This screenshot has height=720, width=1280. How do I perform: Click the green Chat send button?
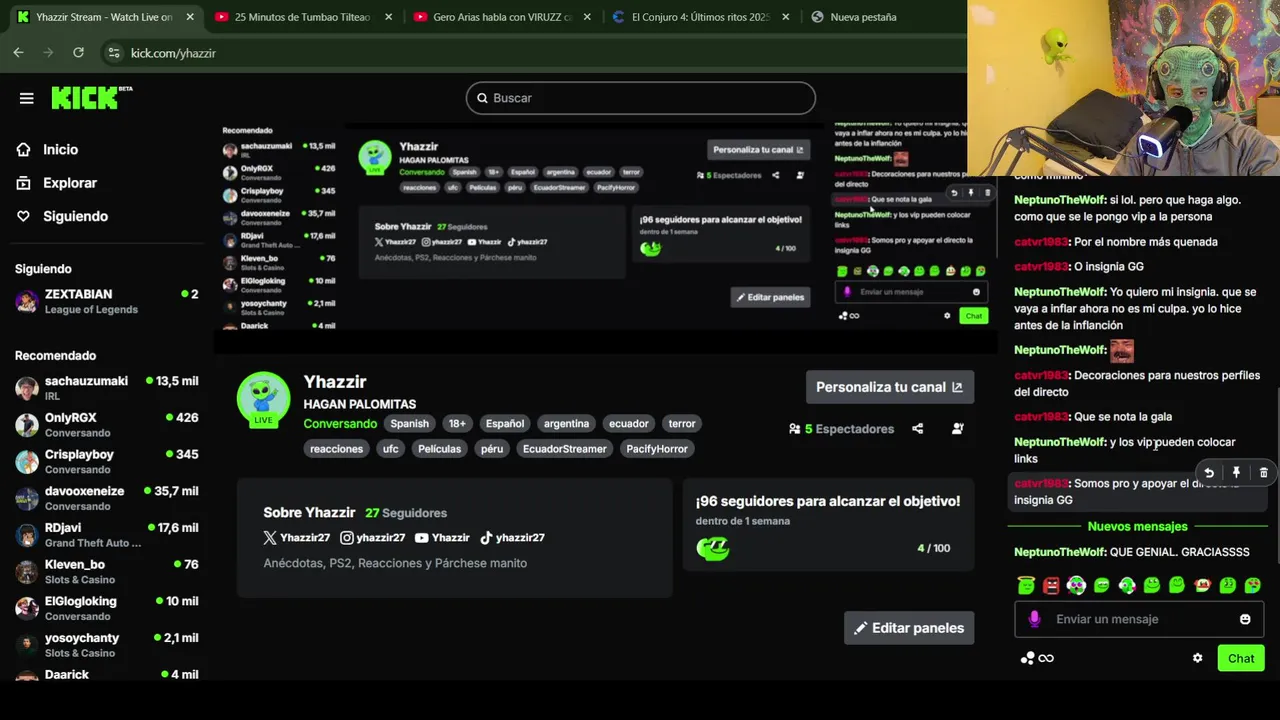point(1241,658)
